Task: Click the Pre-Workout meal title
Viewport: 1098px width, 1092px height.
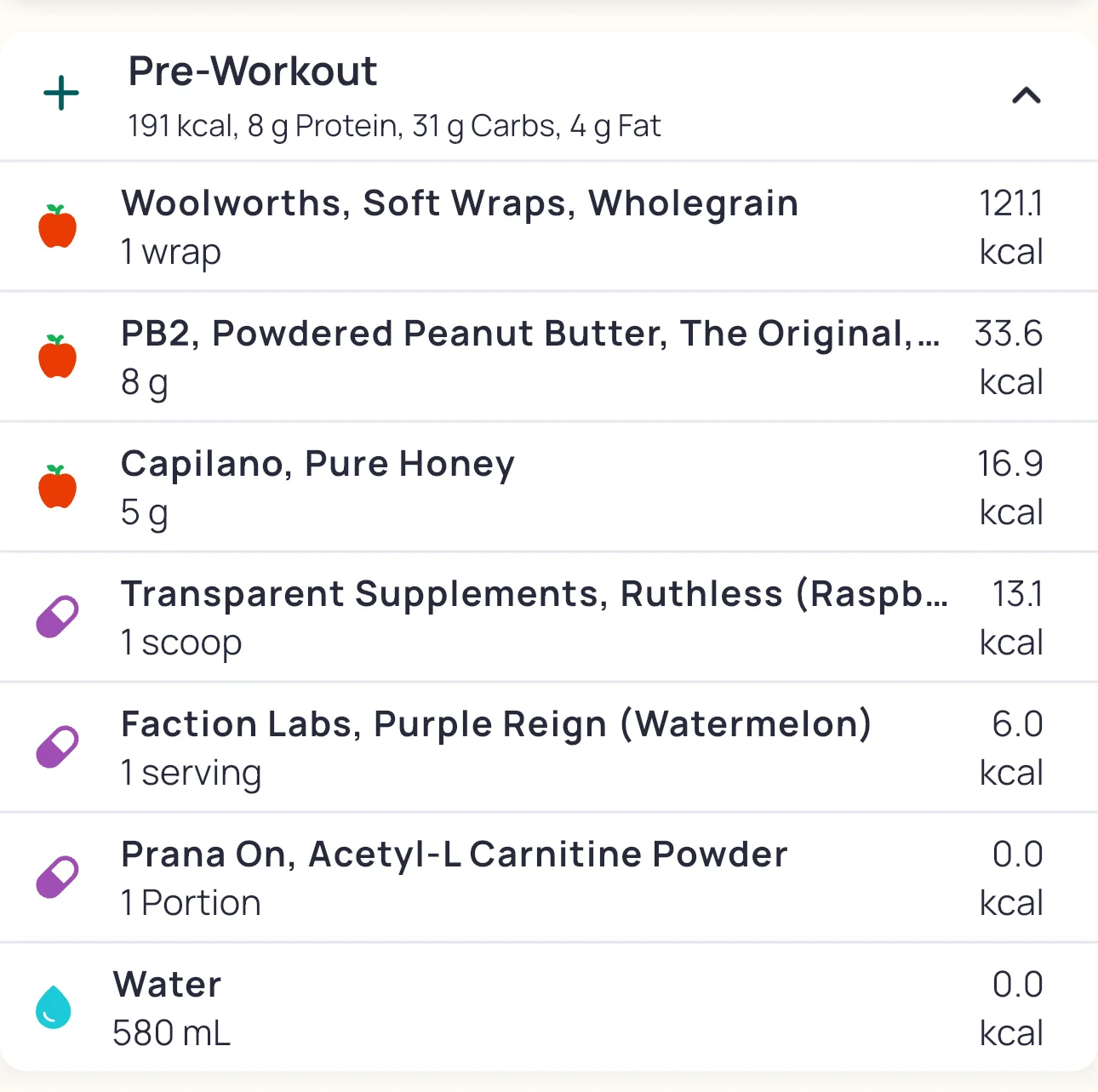Action: click(253, 71)
